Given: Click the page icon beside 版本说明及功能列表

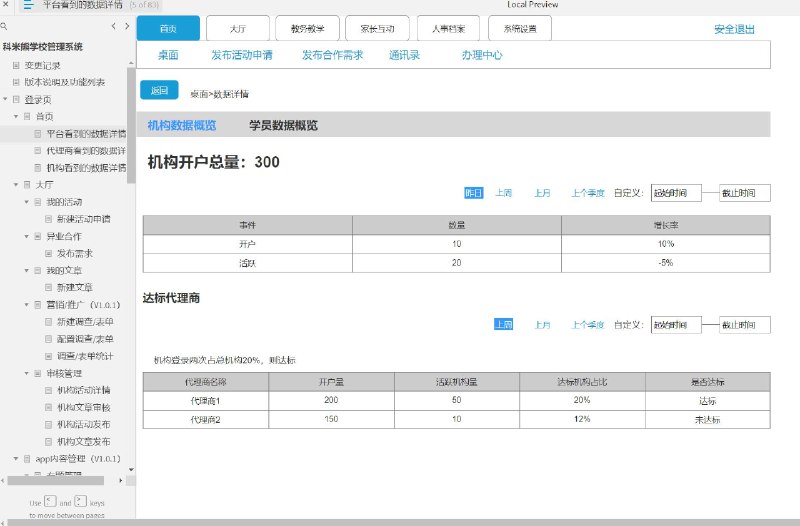Looking at the screenshot, I should (x=16, y=82).
